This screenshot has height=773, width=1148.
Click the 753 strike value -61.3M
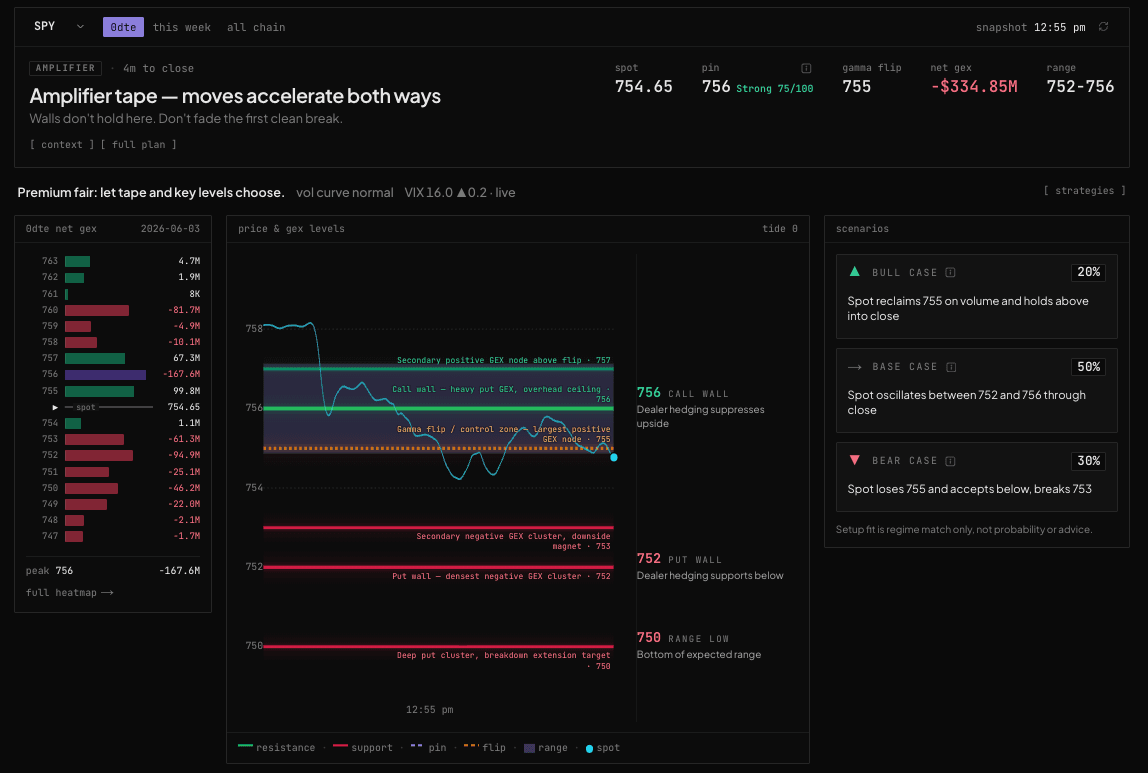point(184,439)
